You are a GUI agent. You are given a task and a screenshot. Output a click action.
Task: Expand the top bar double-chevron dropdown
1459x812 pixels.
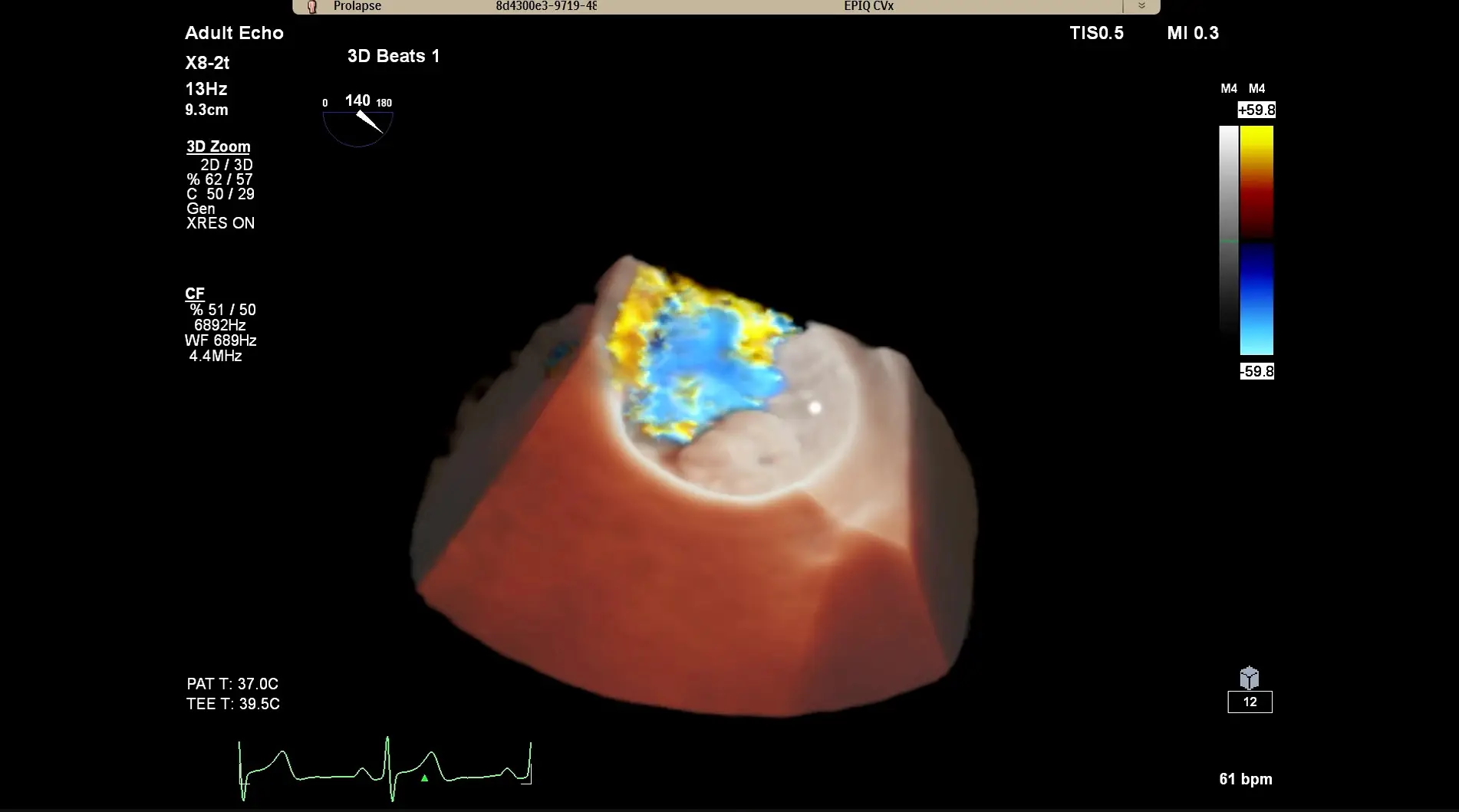pyautogui.click(x=1141, y=6)
